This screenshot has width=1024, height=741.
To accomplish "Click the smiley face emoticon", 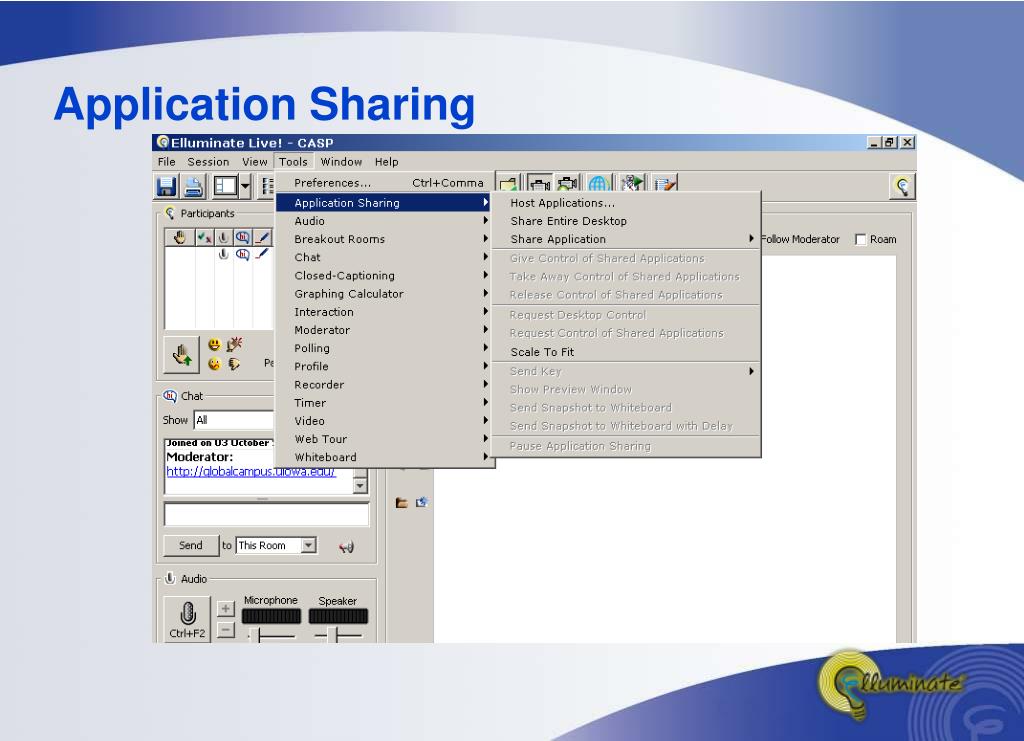I will 214,344.
